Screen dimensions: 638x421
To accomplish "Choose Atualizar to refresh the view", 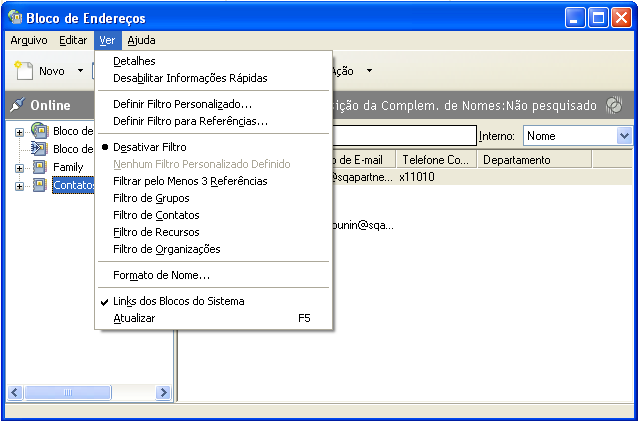I will pyautogui.click(x=214, y=318).
